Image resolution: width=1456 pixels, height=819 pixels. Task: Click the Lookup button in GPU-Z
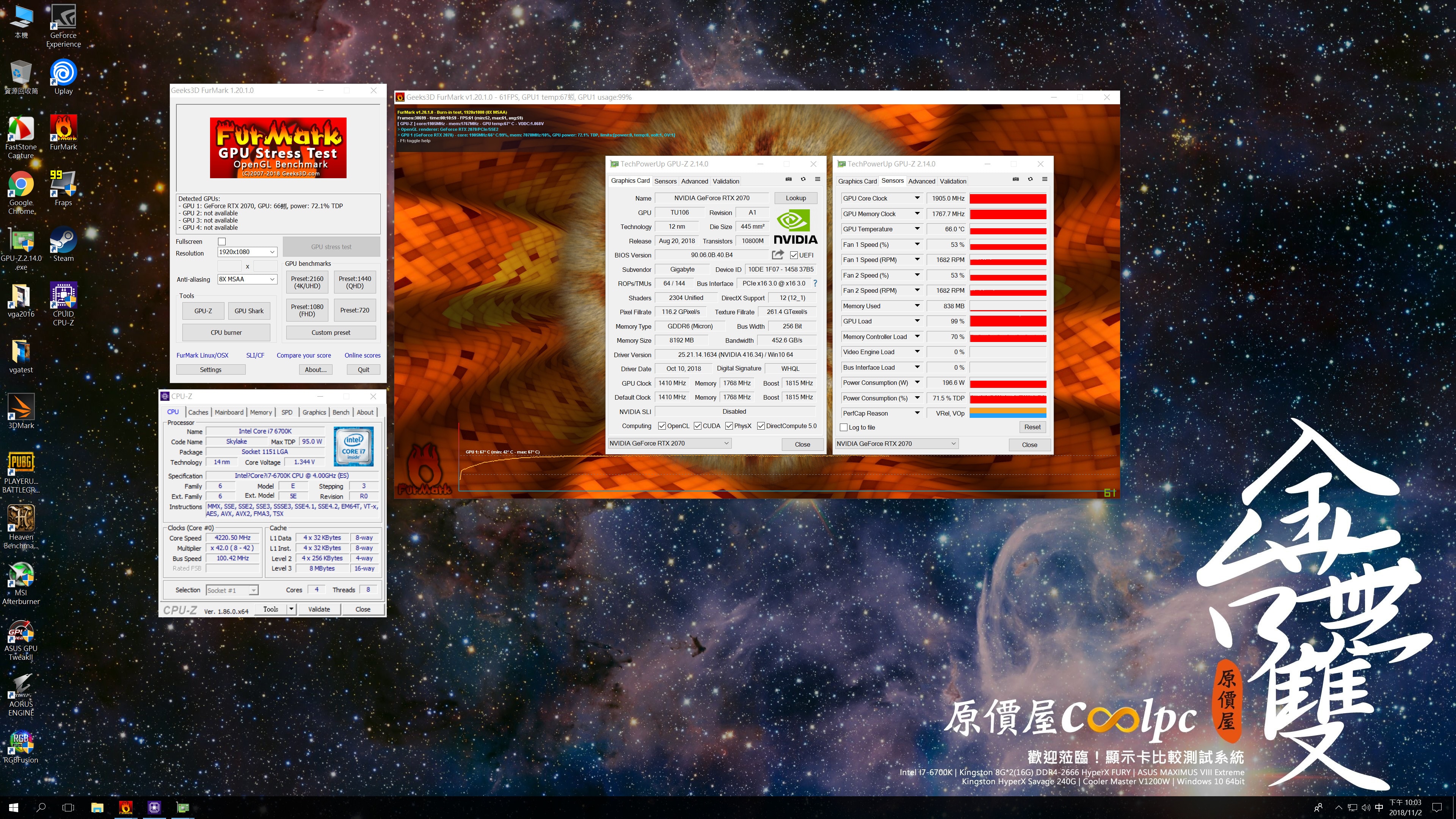(795, 198)
